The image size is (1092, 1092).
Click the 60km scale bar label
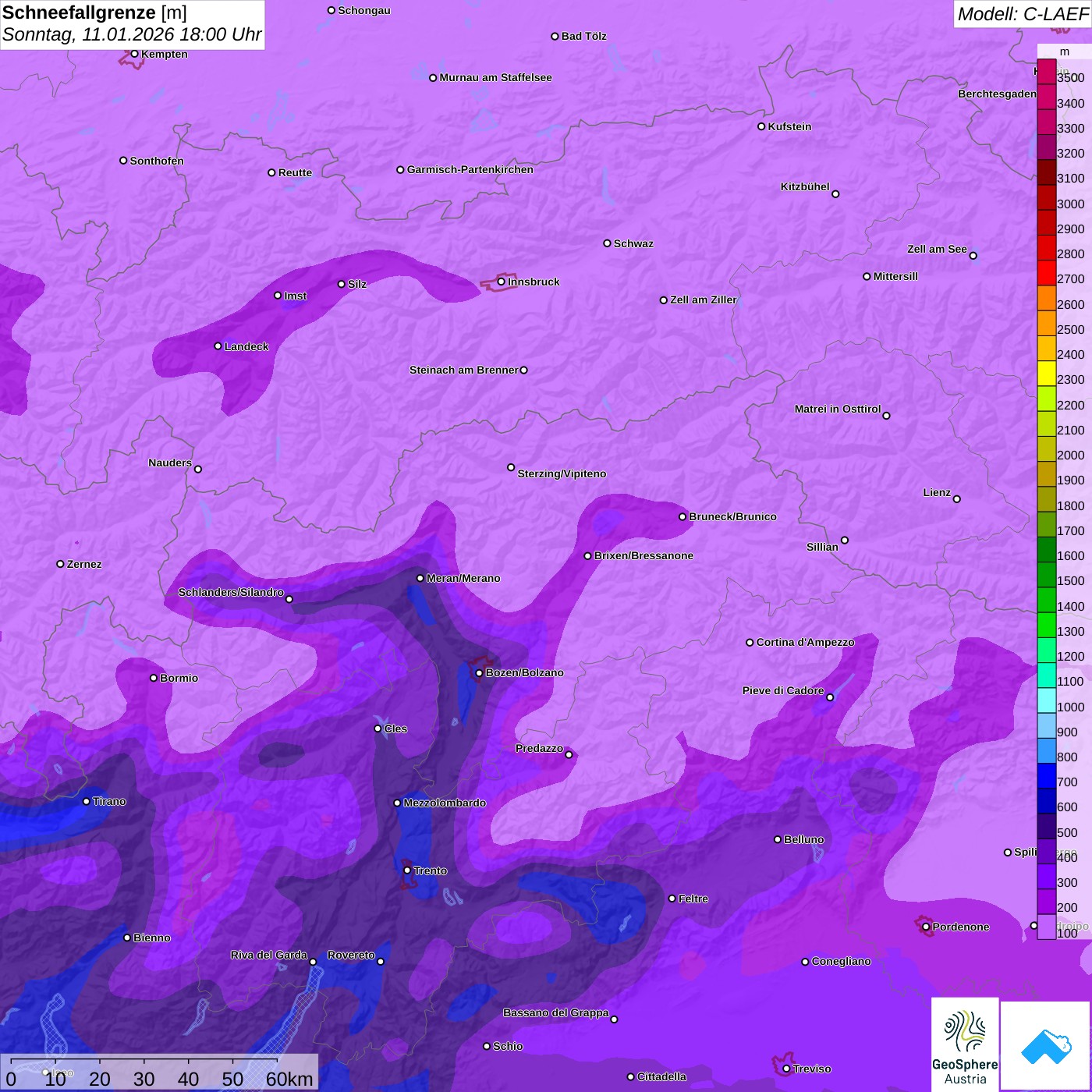point(289,1079)
